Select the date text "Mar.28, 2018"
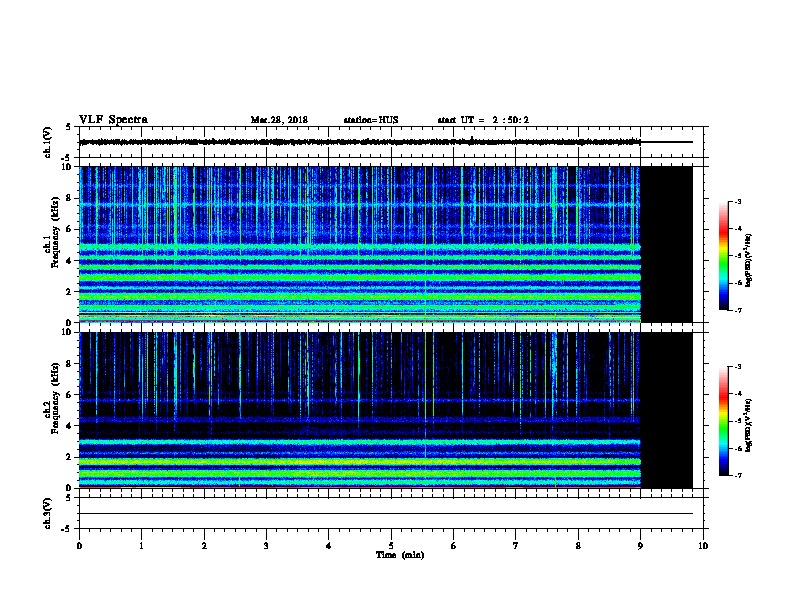Screen dimensions: 792x612 279,120
